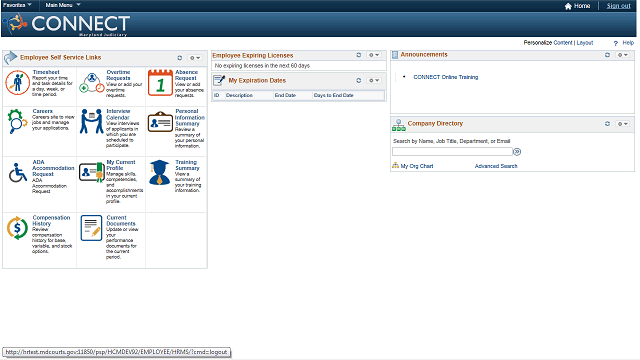The image size is (640, 360).
Task: Refresh the My Expiration Dates pagelet
Action: 359,80
